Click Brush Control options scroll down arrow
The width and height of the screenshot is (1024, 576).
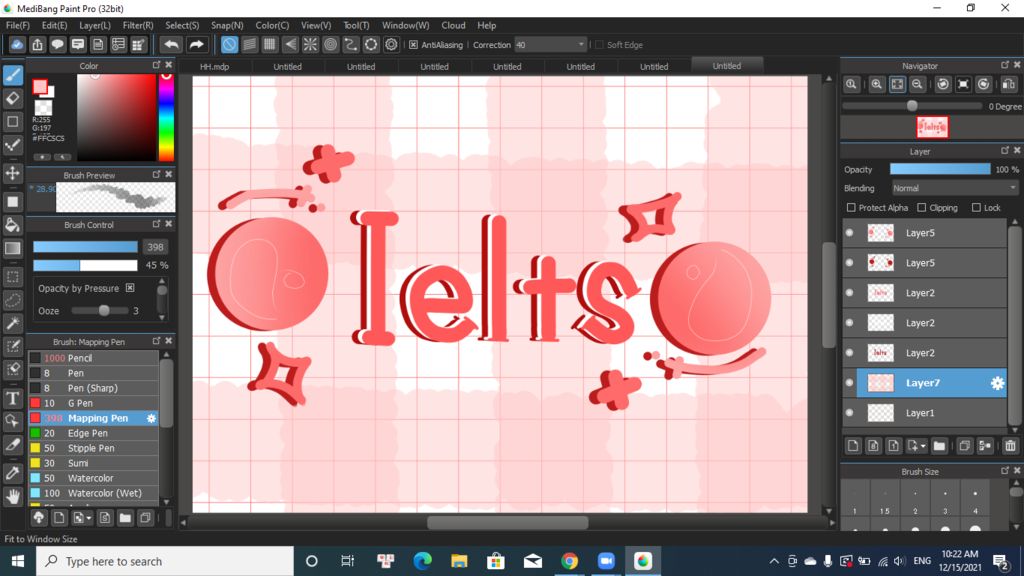click(x=161, y=317)
